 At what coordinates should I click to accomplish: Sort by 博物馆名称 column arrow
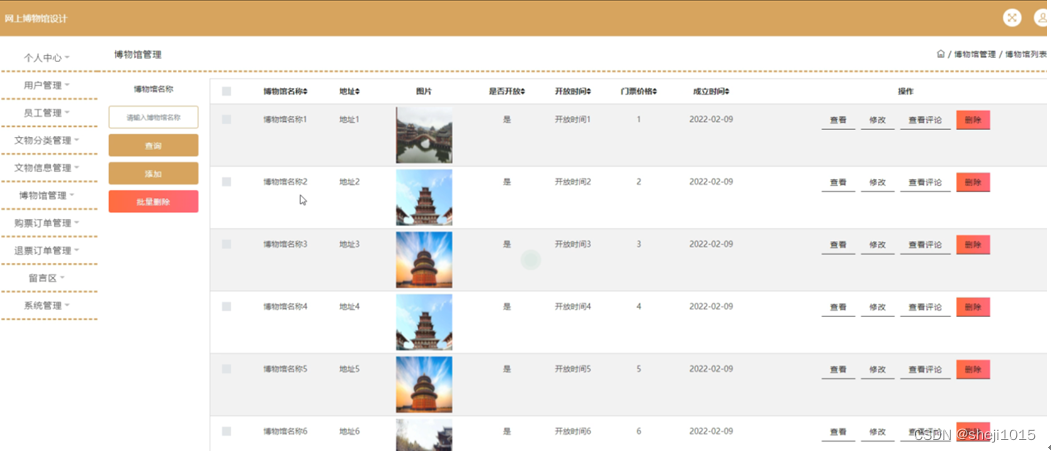tap(306, 92)
